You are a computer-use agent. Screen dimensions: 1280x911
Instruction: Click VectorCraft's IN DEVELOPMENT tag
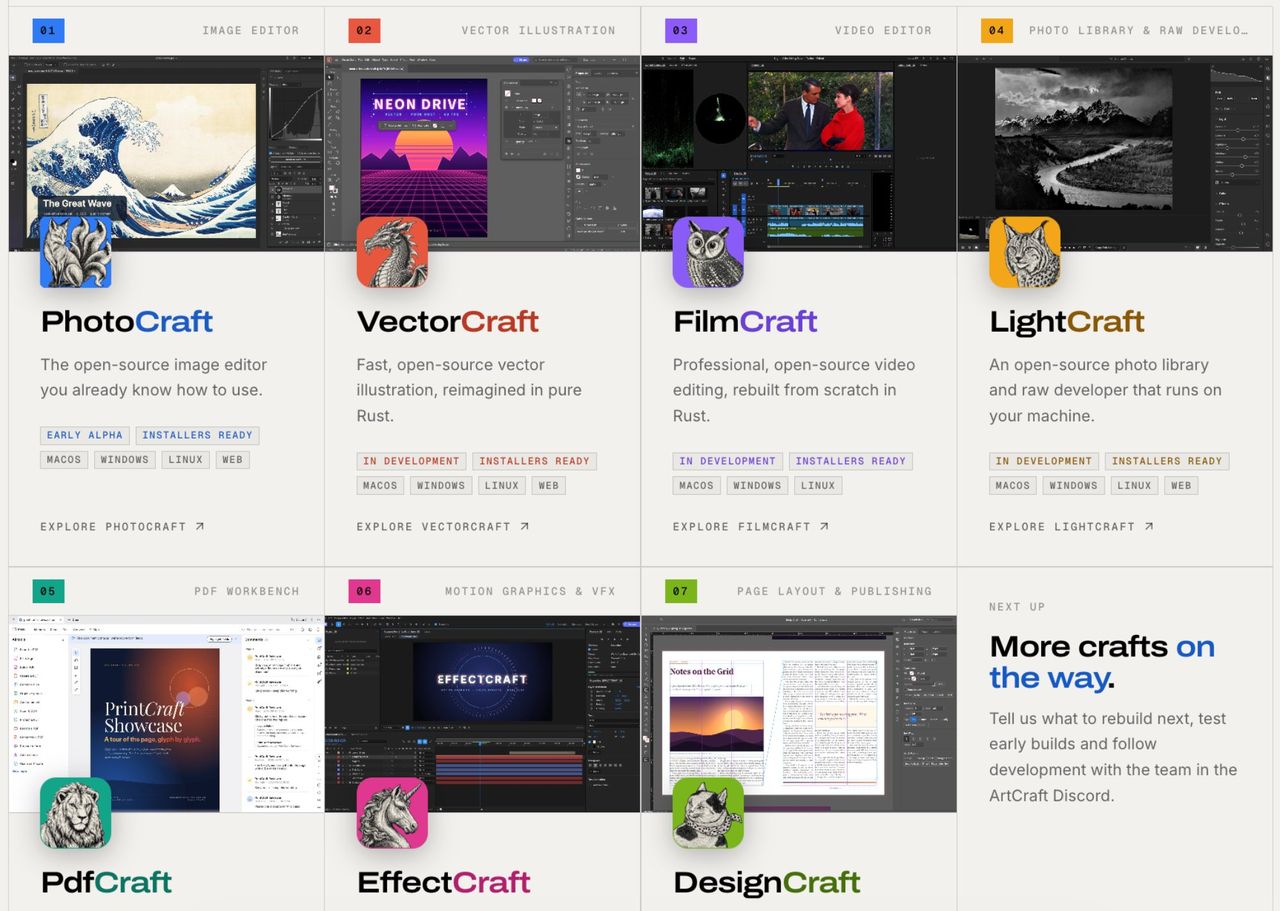pyautogui.click(x=412, y=461)
